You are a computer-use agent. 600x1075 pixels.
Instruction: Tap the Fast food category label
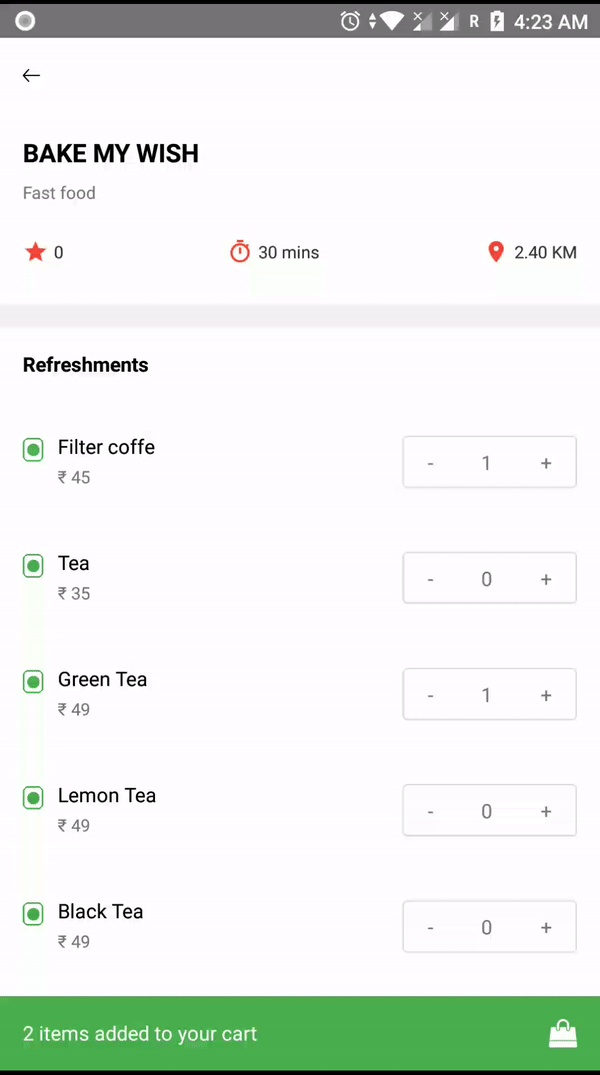tap(59, 192)
